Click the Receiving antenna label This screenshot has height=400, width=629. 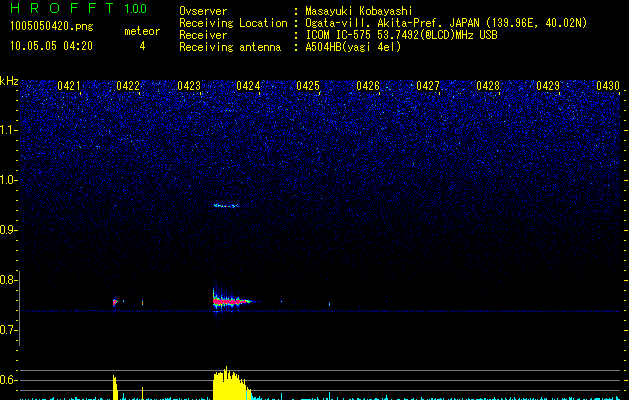tap(230, 47)
